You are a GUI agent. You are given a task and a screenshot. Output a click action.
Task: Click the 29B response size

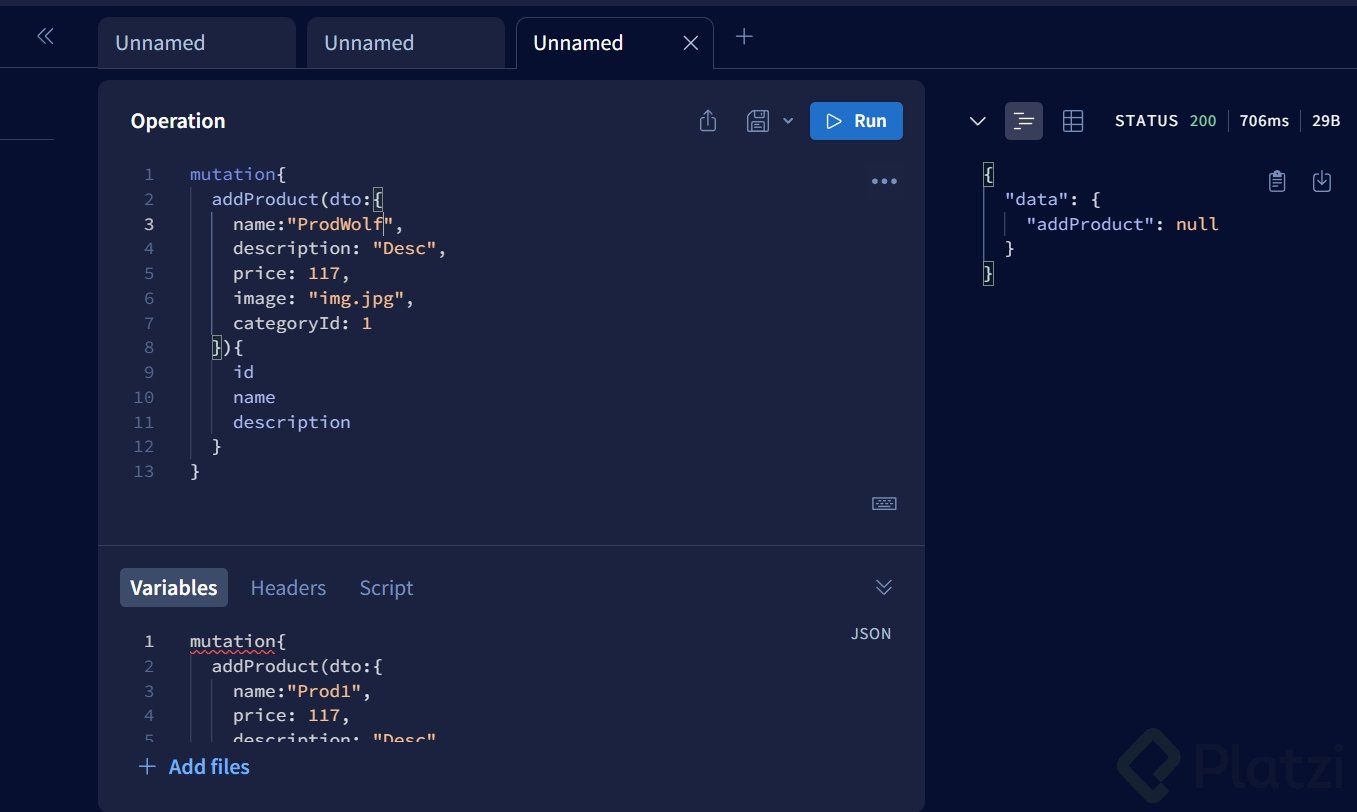[1326, 121]
